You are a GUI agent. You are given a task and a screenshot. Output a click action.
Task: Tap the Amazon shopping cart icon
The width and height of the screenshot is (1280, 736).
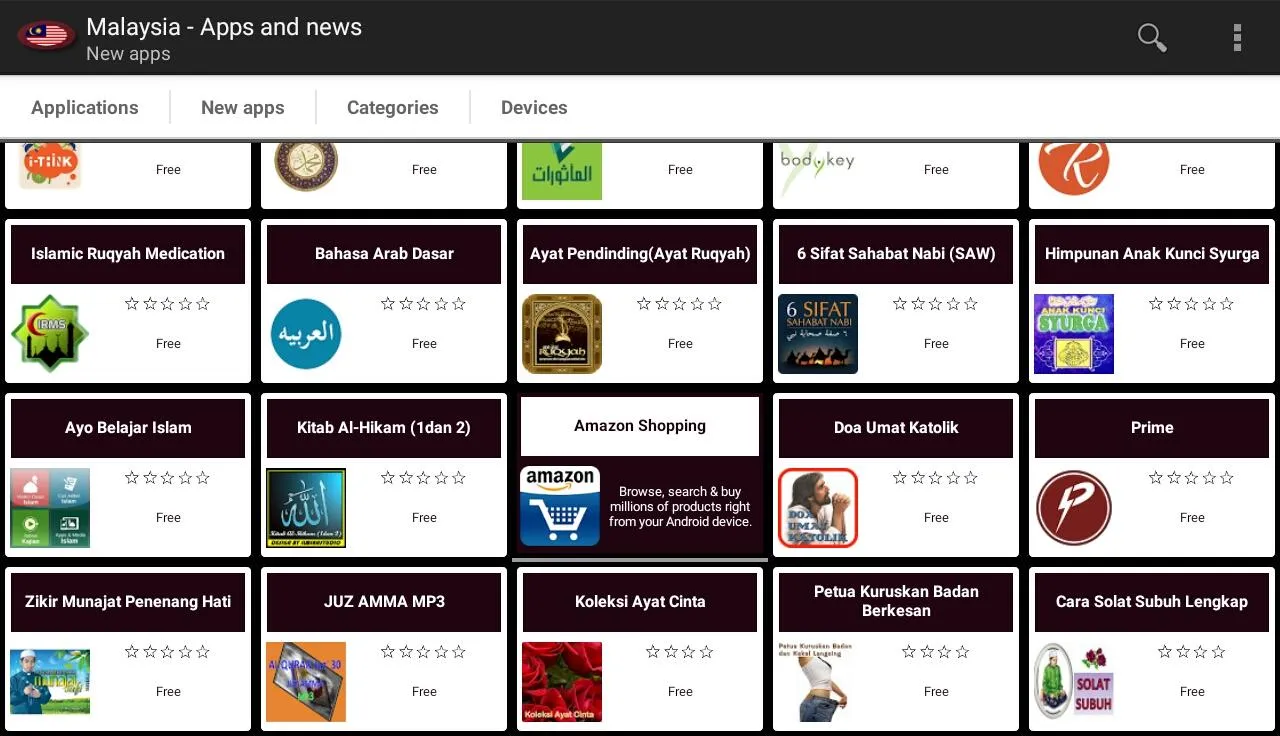[x=560, y=506]
